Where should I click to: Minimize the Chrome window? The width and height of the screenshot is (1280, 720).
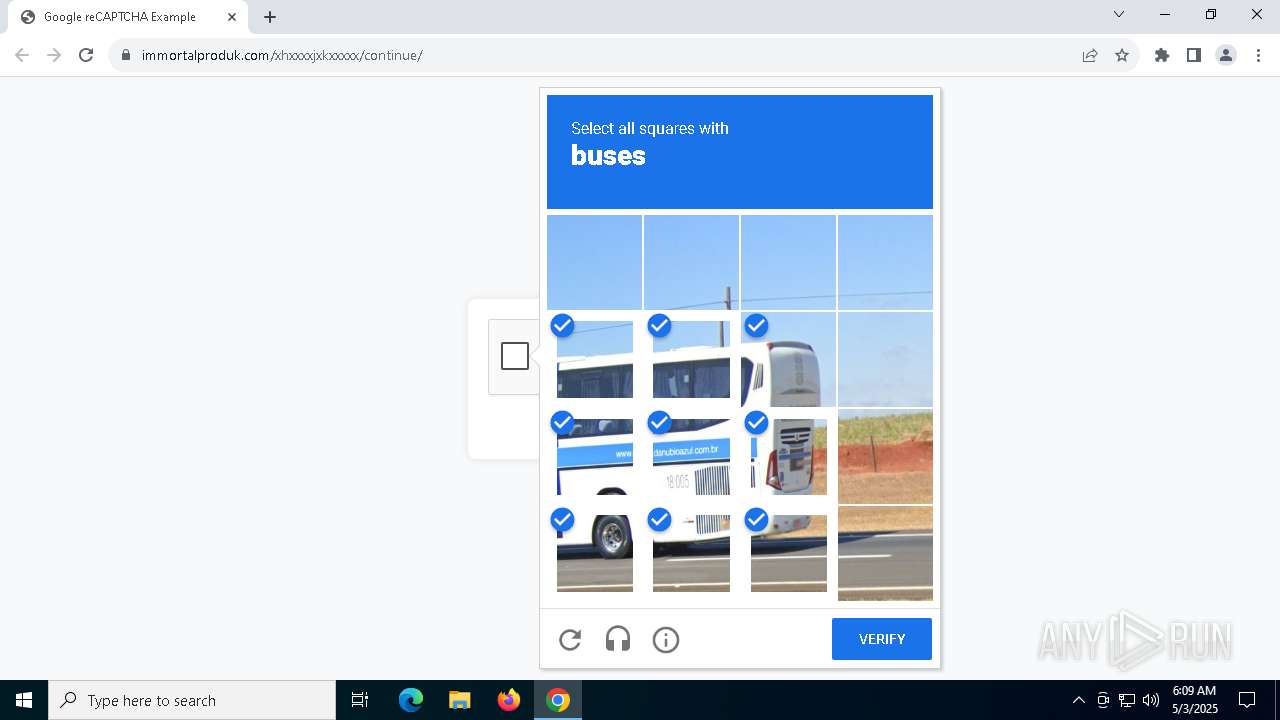point(1165,14)
